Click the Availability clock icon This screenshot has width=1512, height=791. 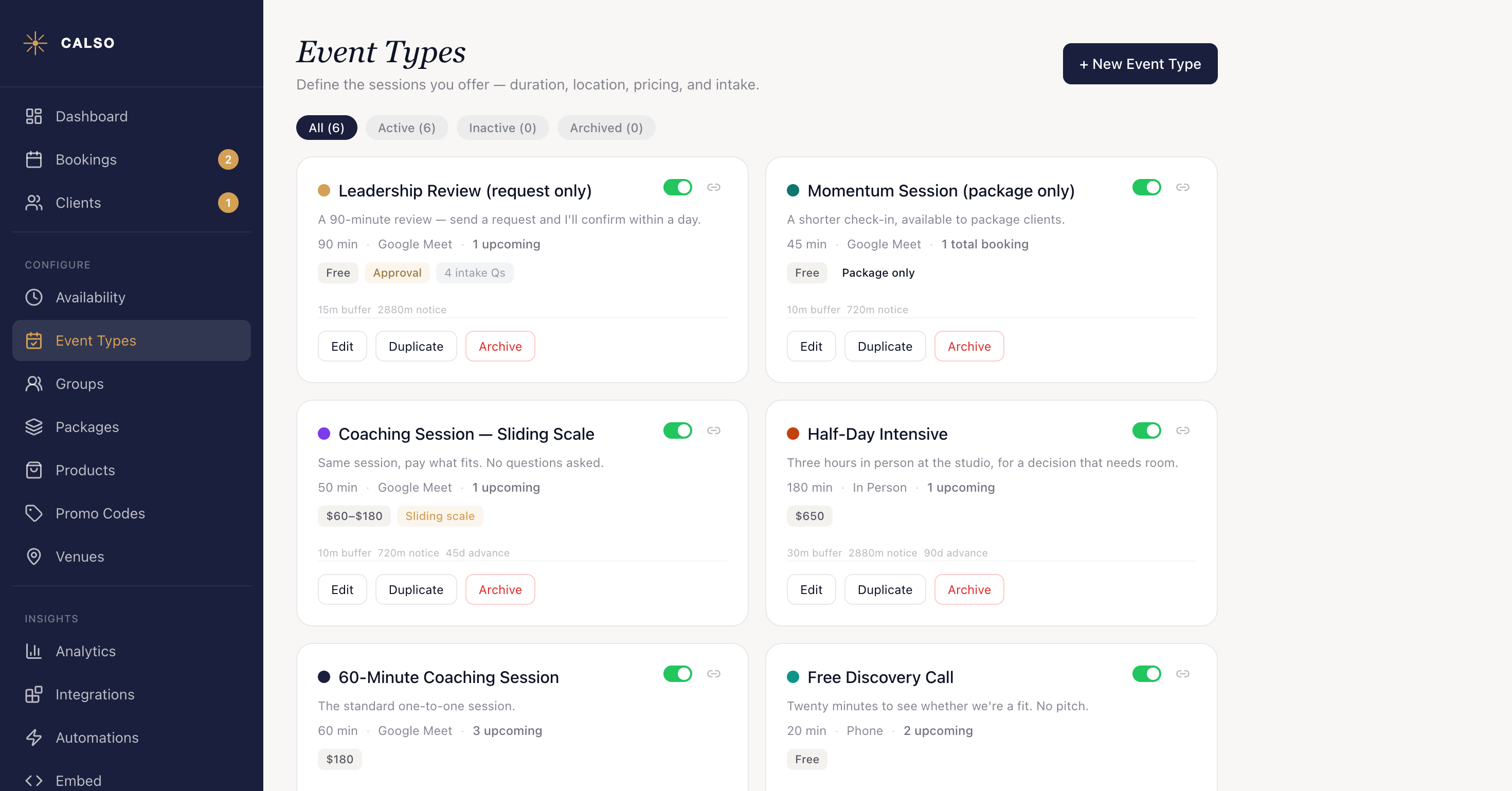(34, 297)
